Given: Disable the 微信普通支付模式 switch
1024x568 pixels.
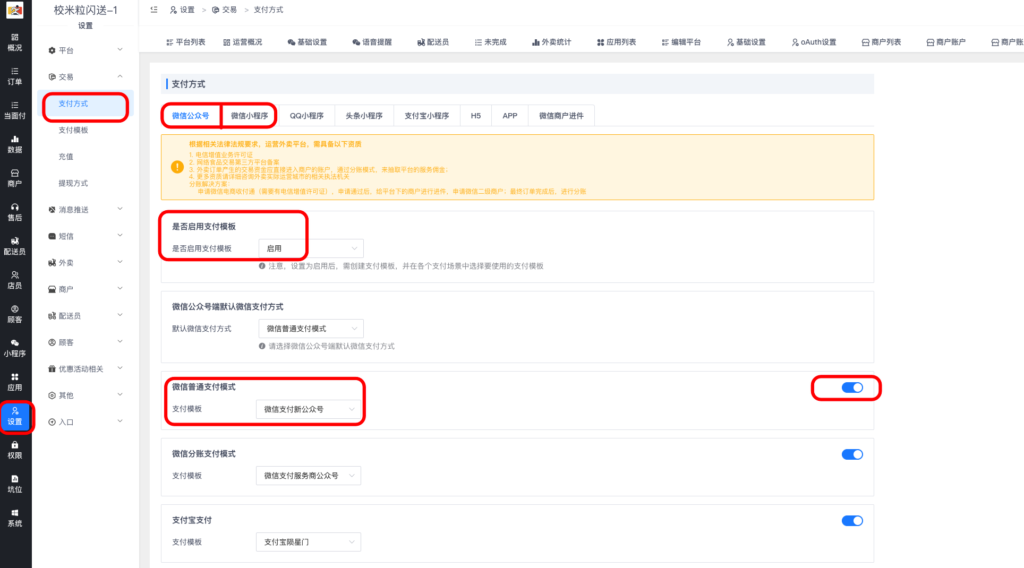Looking at the screenshot, I should click(852, 388).
